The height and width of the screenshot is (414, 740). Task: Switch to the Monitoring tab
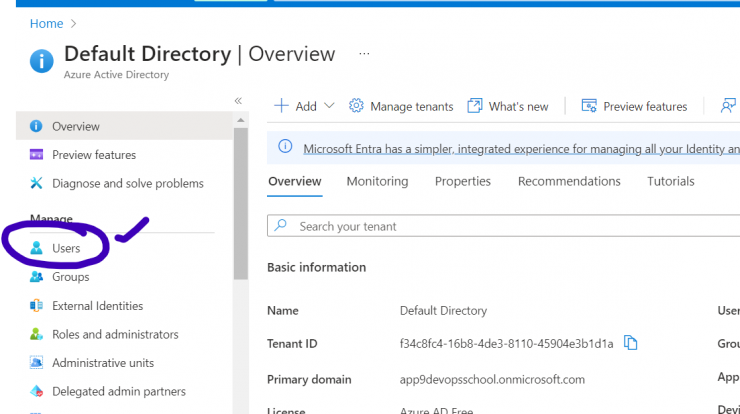coord(377,182)
